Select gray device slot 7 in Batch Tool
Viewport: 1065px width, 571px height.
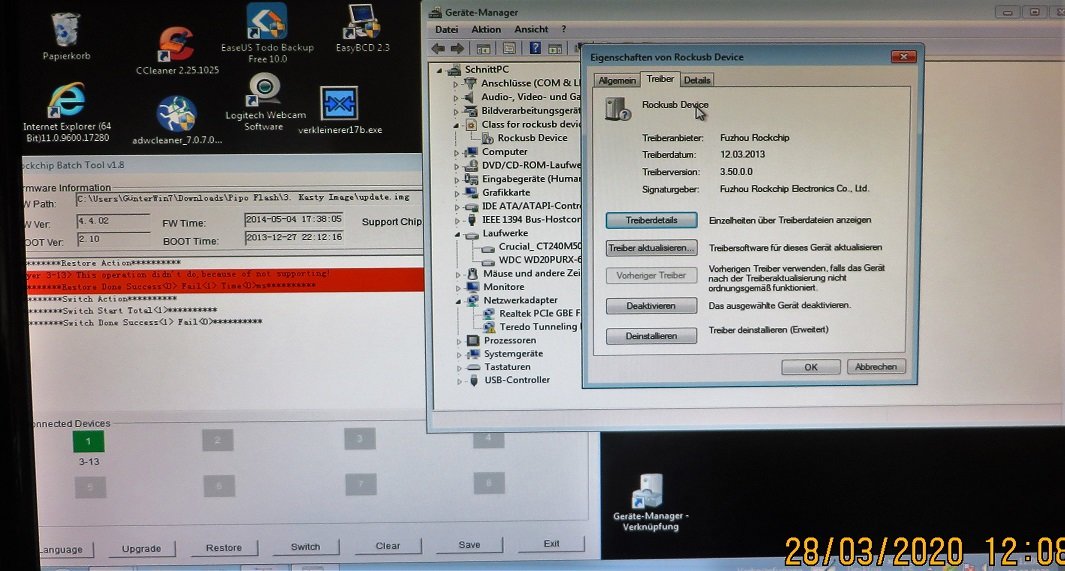pyautogui.click(x=361, y=484)
